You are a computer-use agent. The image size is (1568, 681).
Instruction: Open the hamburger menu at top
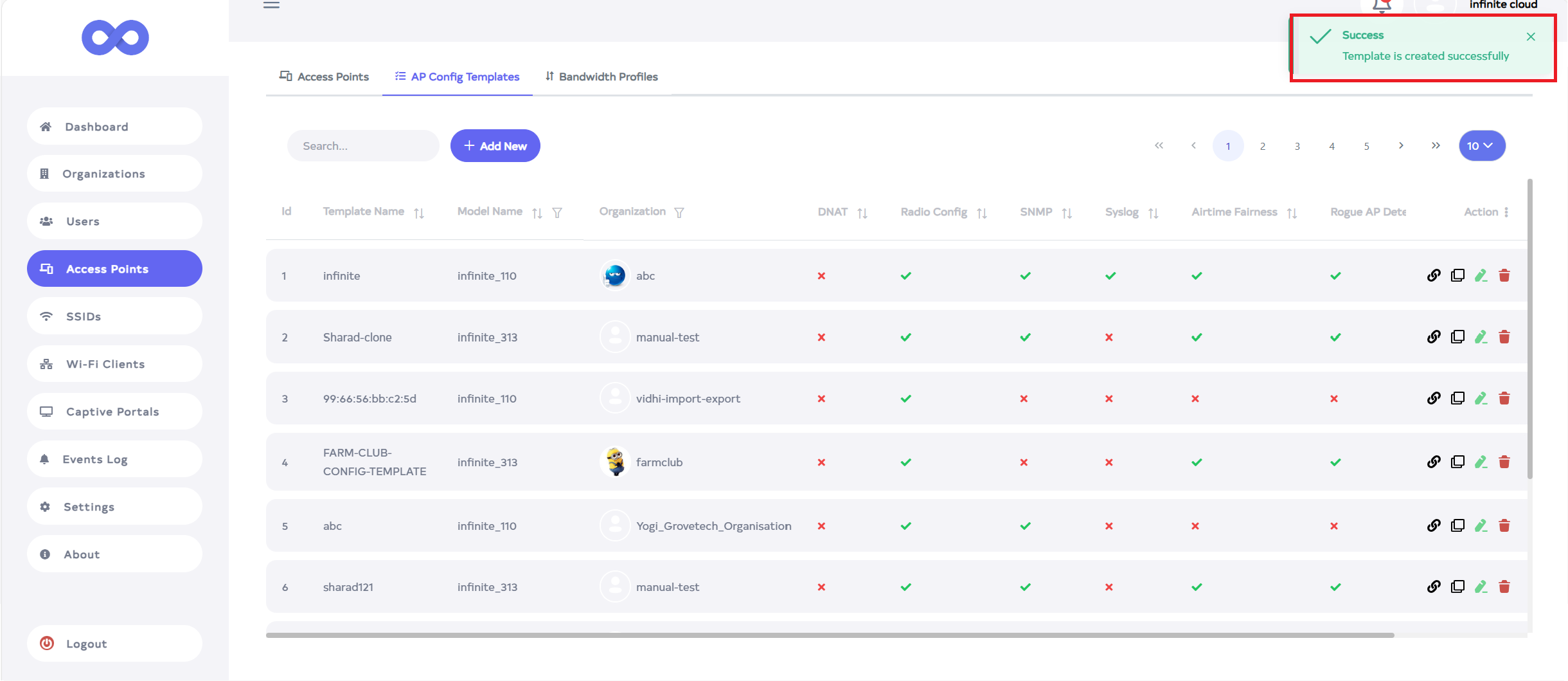pyautogui.click(x=271, y=5)
